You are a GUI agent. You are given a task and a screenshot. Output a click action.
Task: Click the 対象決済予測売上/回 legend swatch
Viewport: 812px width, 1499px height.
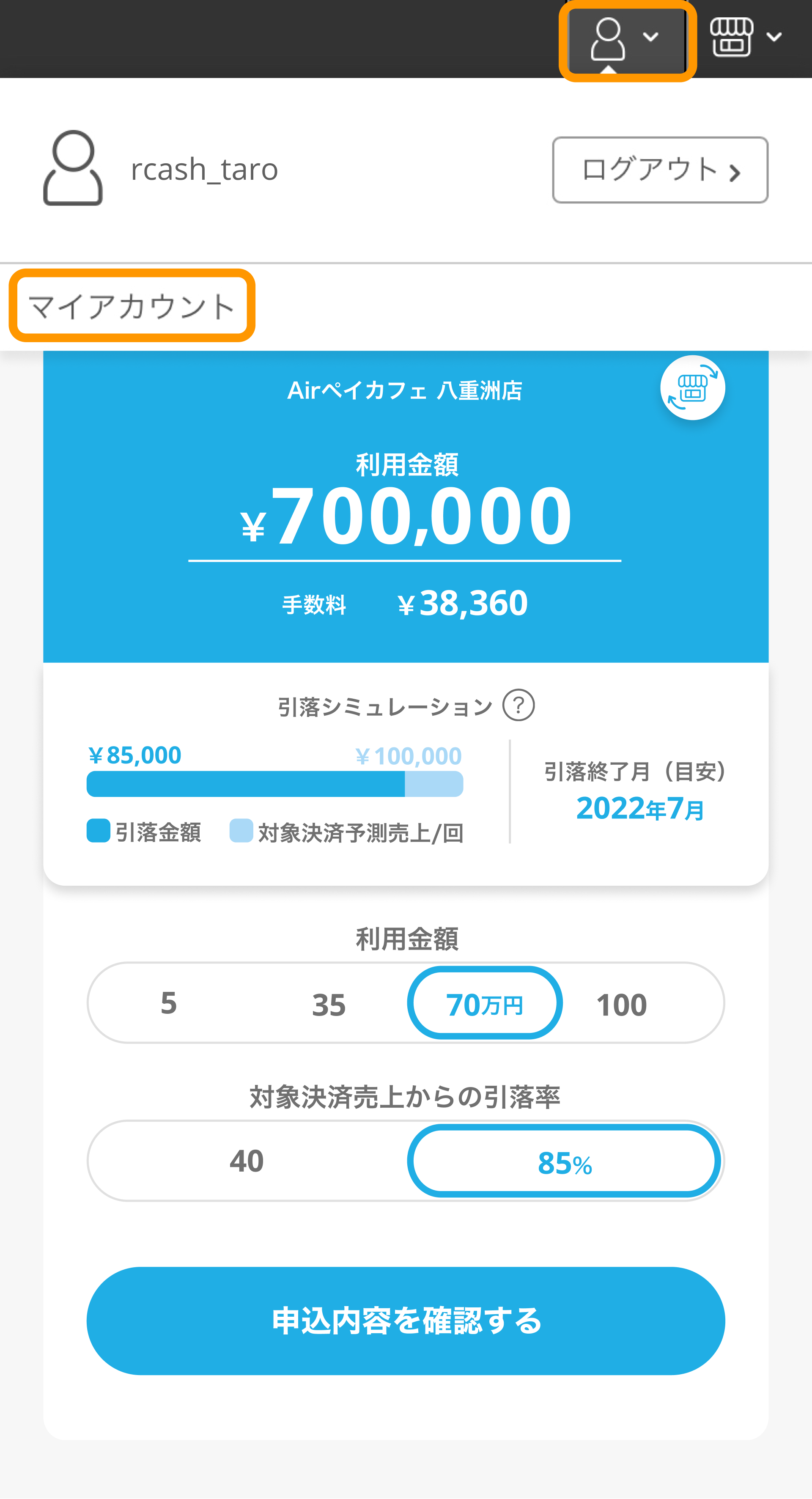tap(241, 830)
